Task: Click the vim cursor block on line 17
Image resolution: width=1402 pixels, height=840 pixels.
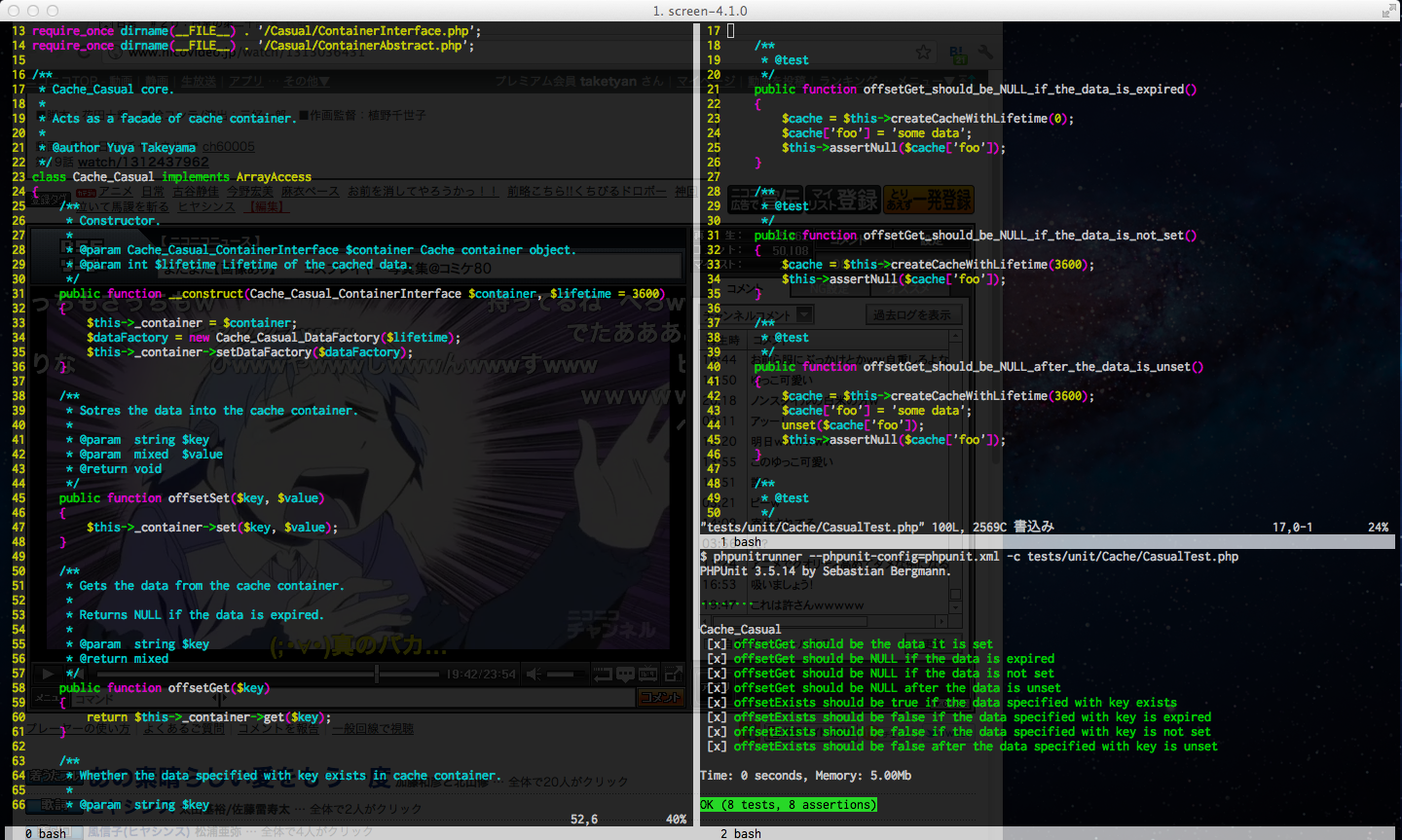Action: coord(731,31)
